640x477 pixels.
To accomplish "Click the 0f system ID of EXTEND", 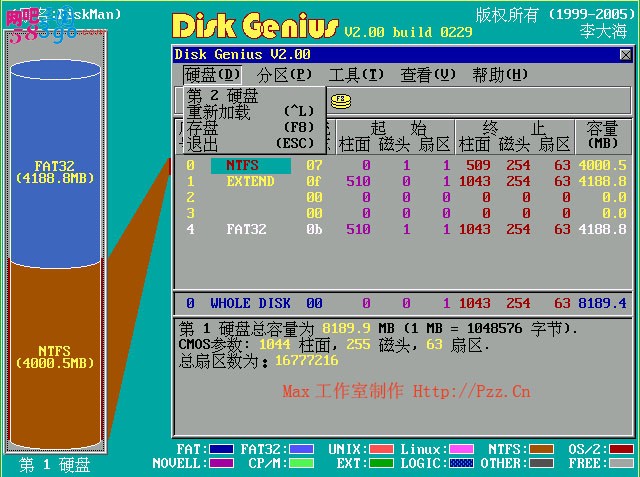I will point(314,181).
